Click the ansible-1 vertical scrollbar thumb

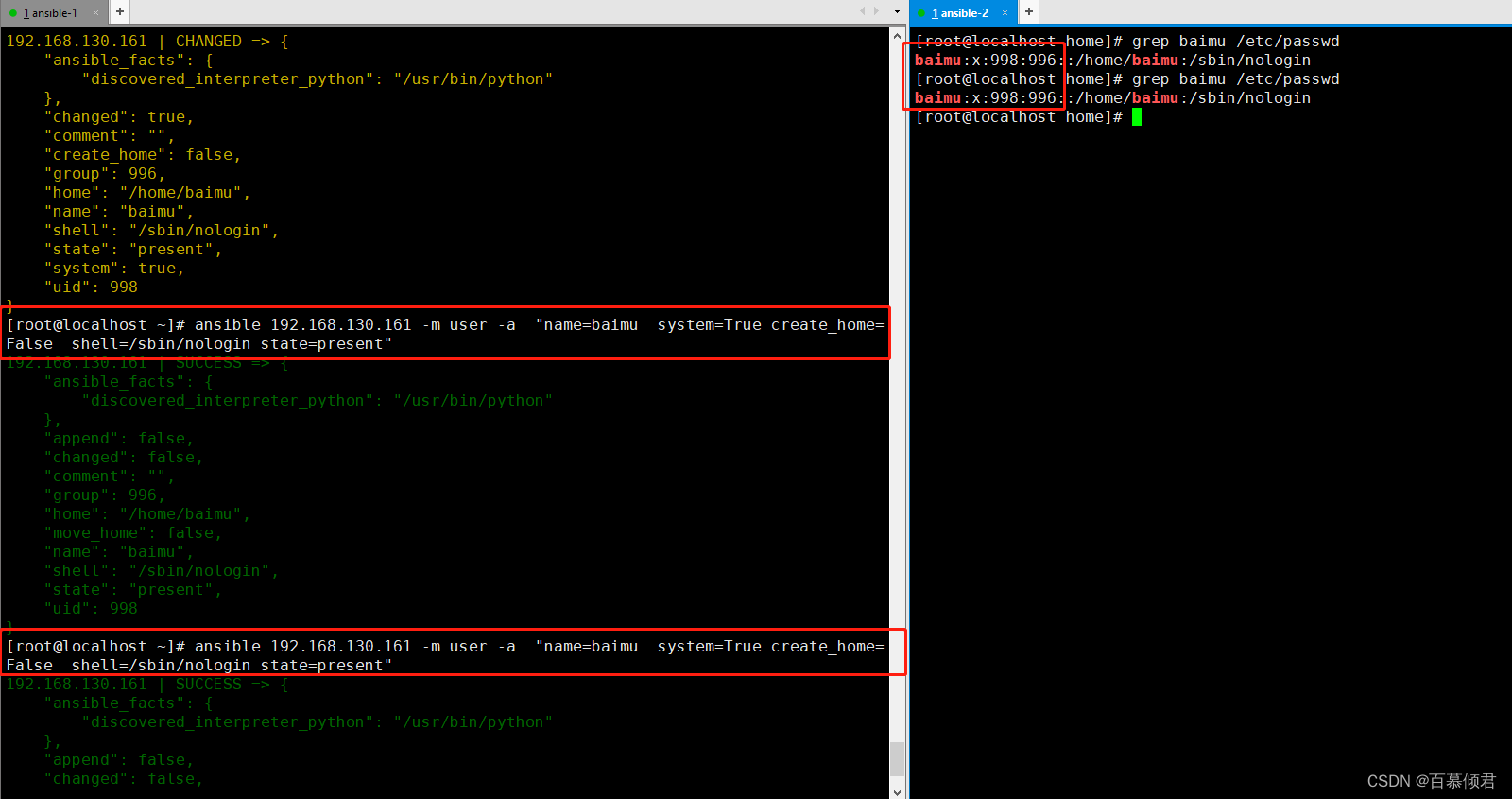click(x=898, y=758)
